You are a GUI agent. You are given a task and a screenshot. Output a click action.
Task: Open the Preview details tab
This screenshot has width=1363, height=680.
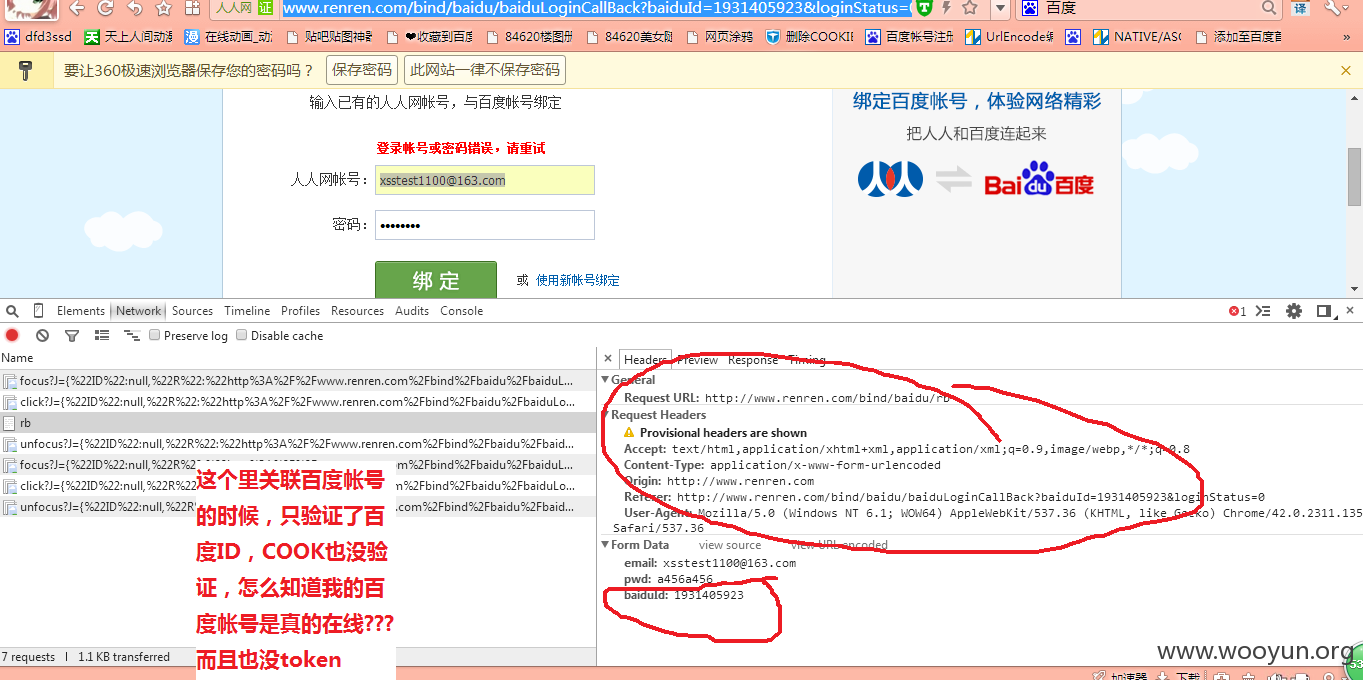(697, 360)
